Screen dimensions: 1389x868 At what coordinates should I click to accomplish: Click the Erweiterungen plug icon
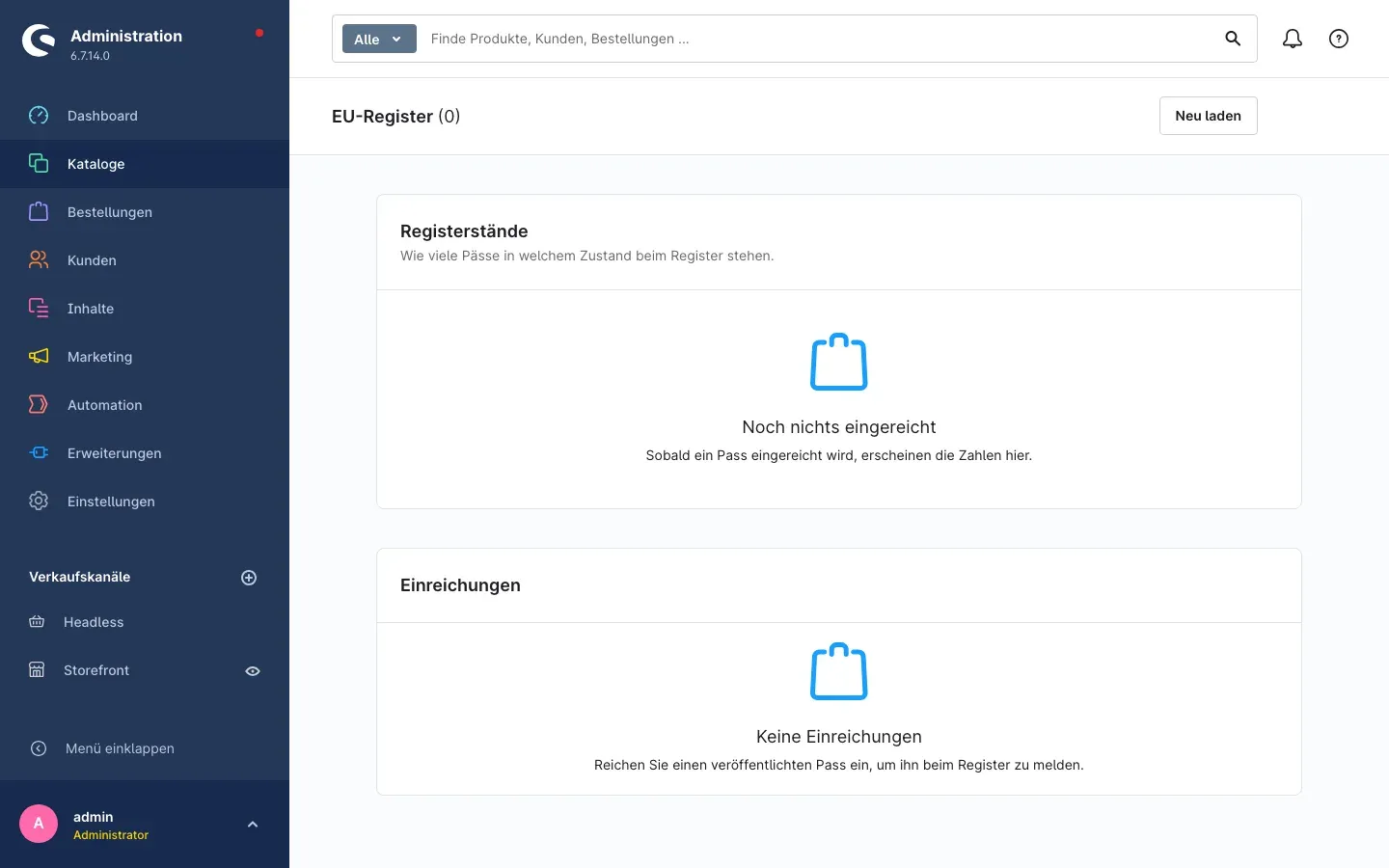[39, 453]
